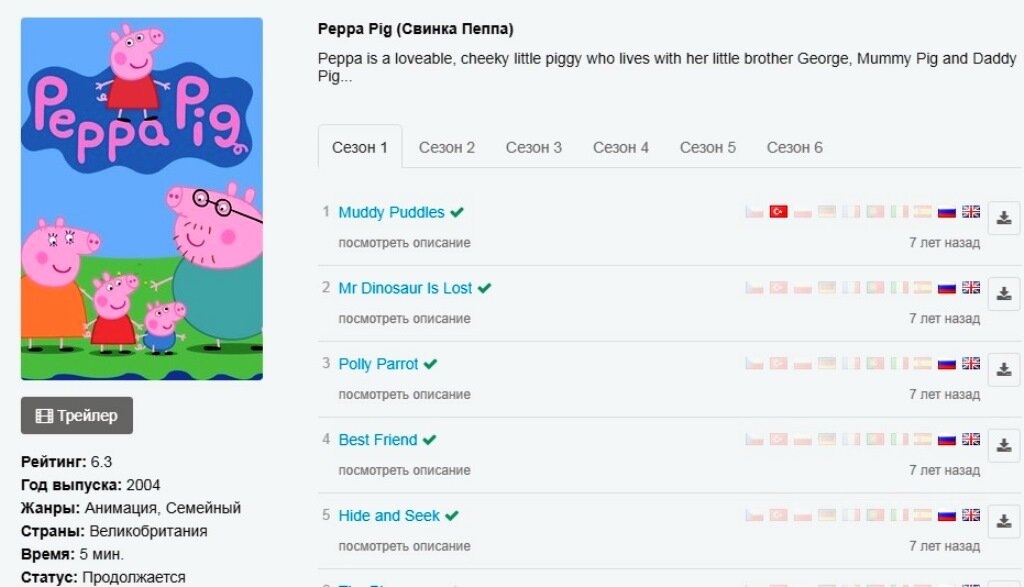Choose UK flag for Hide and Seek

tap(971, 515)
